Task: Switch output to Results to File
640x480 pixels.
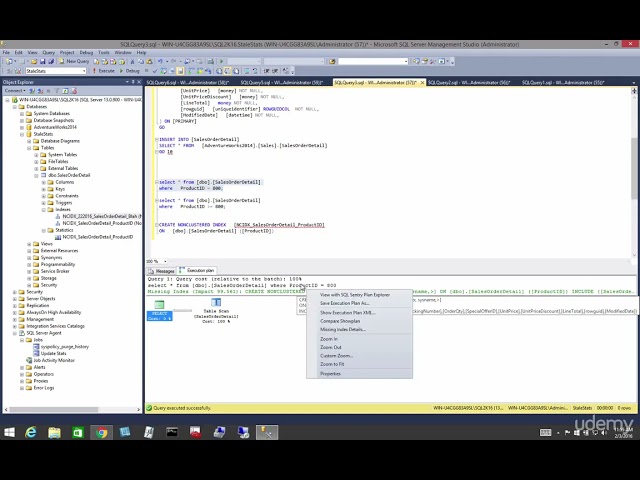Action: [236, 71]
